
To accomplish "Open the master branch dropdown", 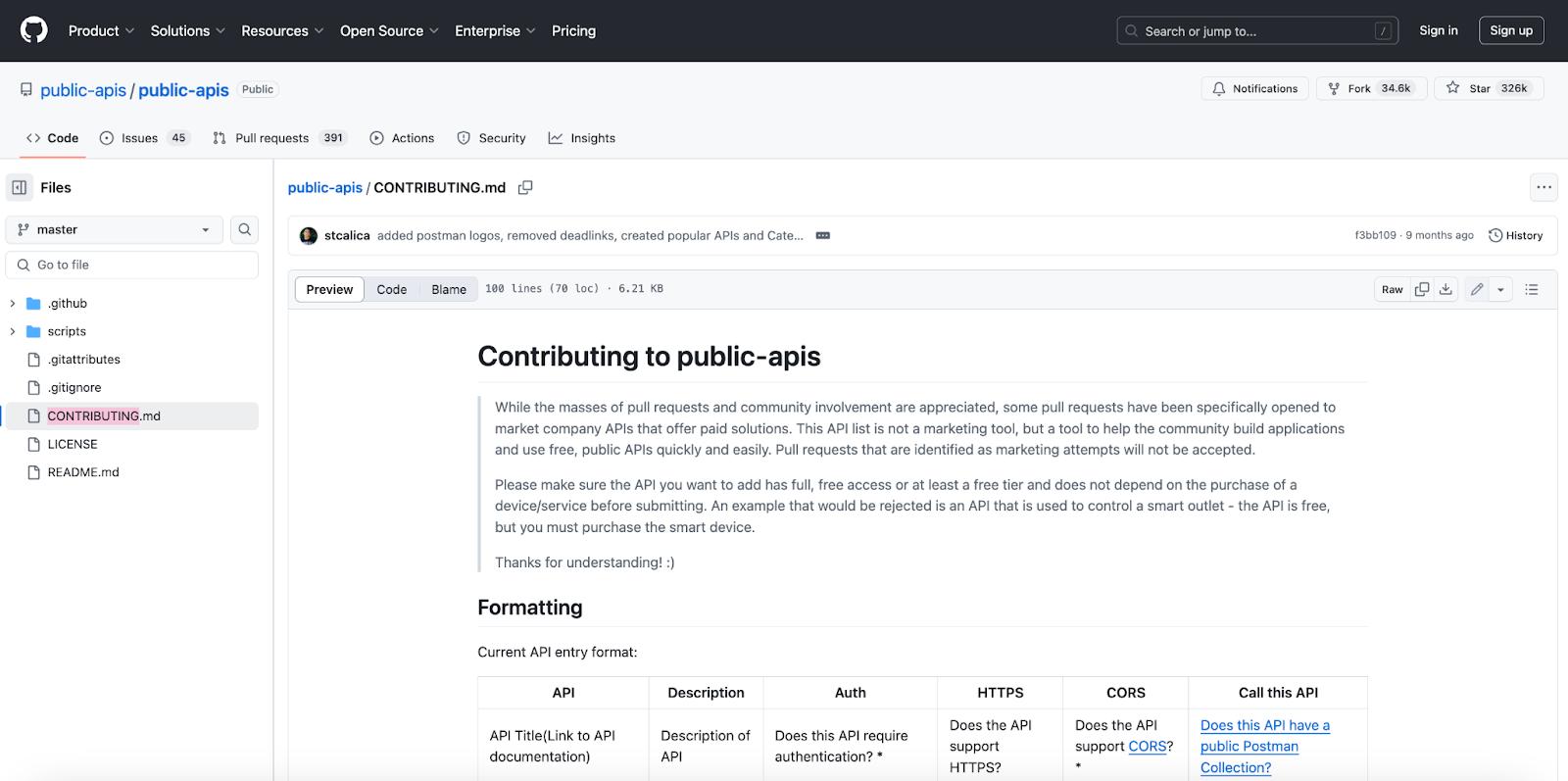I will click(114, 229).
